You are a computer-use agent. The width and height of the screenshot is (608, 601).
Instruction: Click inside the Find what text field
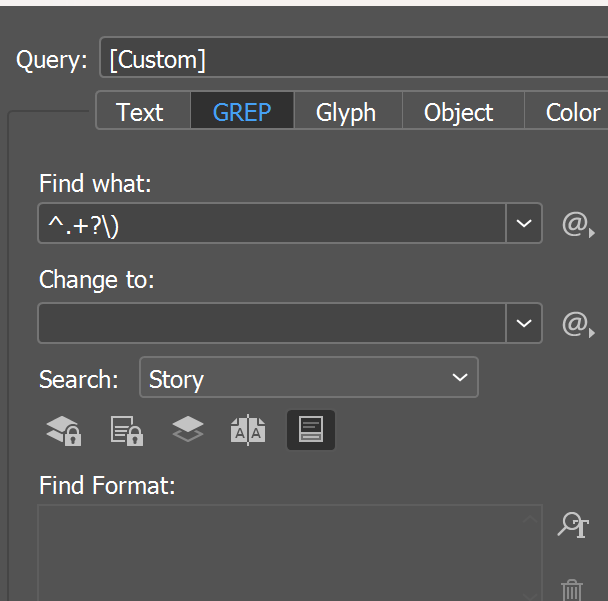coord(272,224)
